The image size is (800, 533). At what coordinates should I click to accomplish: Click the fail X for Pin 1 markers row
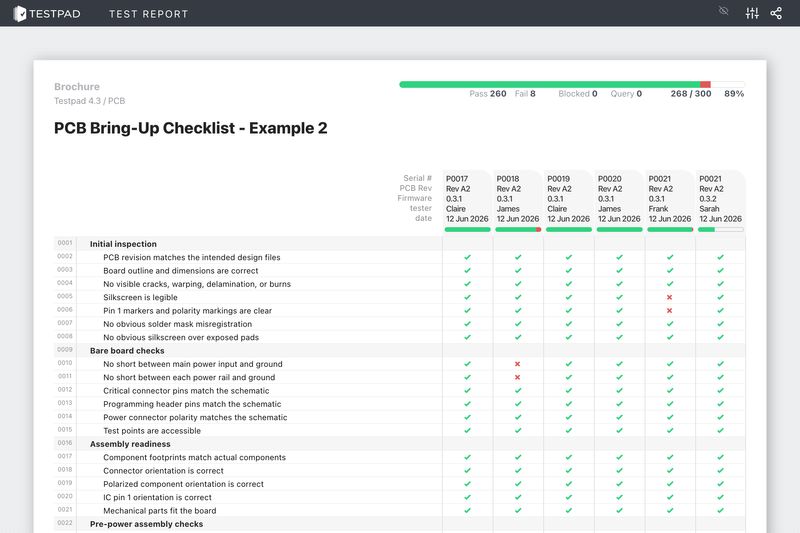pos(669,311)
